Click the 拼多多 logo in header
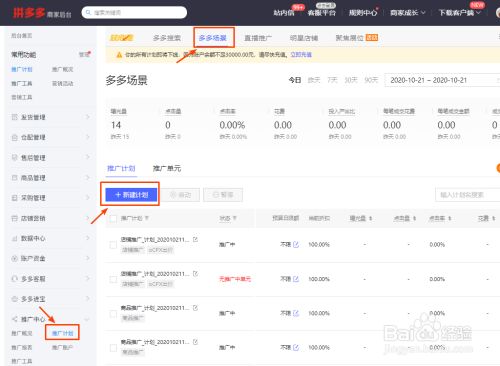Viewport: 500px width, 366px height. click(x=29, y=13)
